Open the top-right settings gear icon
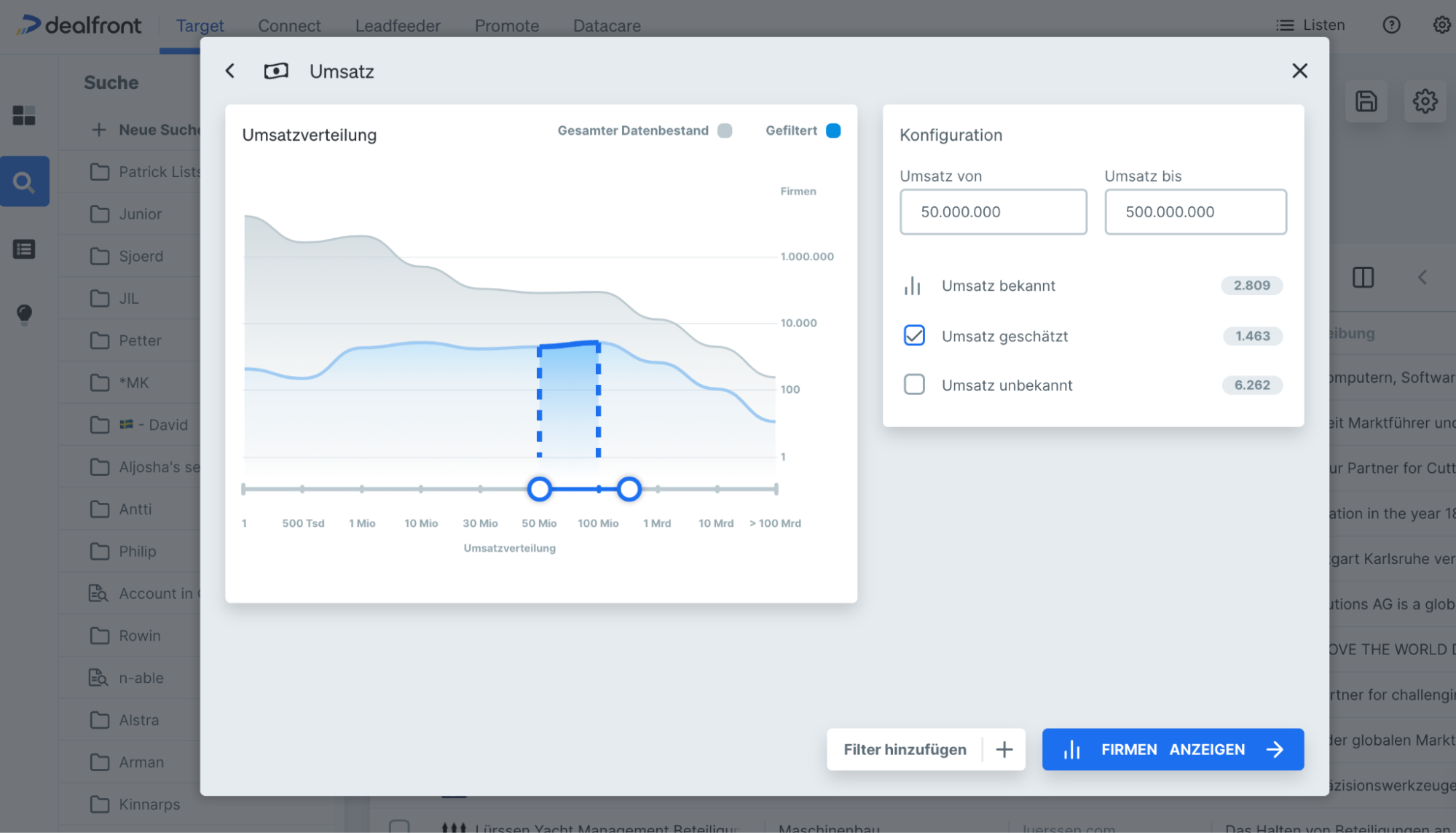Viewport: 1456px width, 833px height. [1441, 26]
